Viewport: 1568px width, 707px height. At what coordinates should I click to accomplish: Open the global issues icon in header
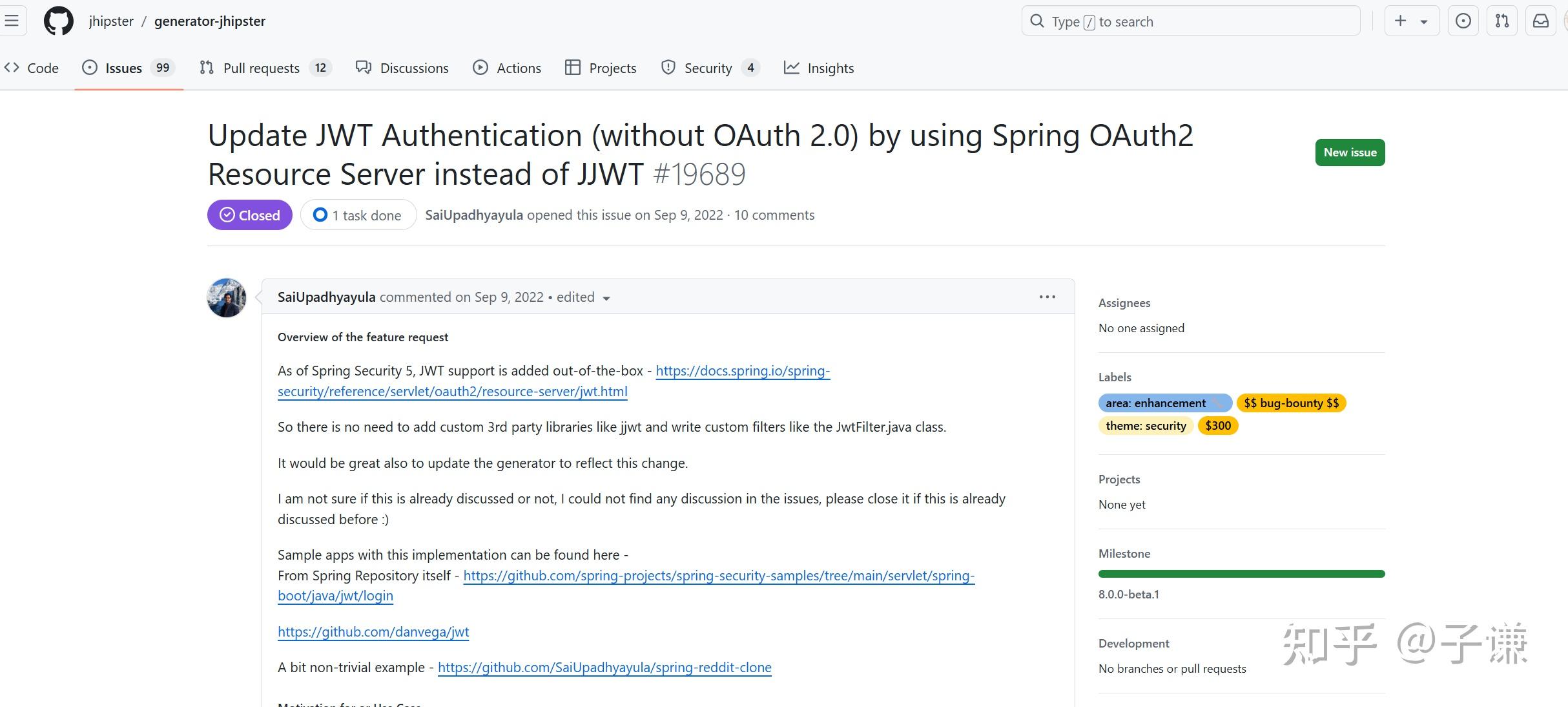(x=1463, y=21)
